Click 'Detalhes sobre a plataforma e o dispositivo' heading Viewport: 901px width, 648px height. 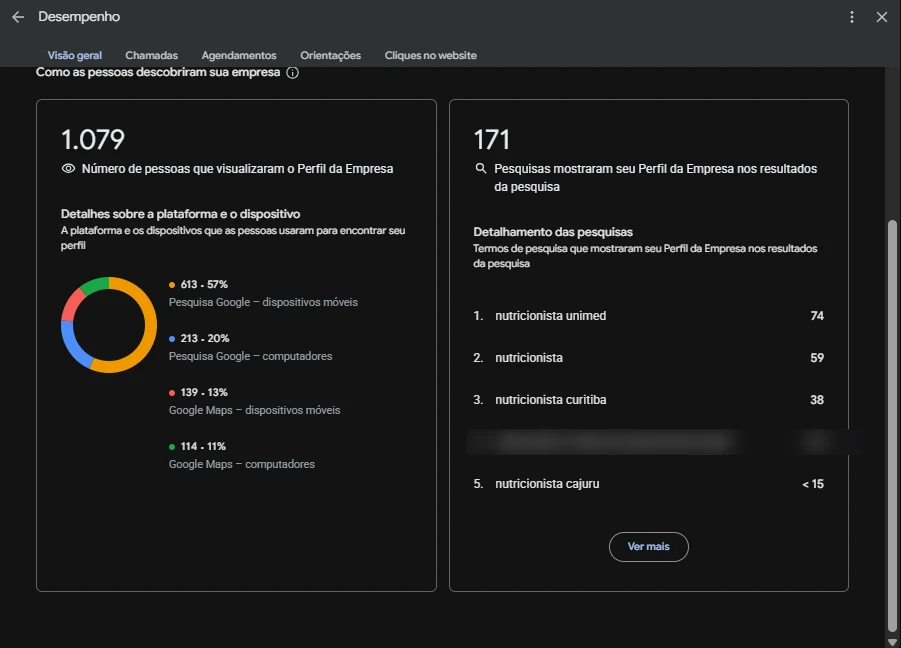pos(180,214)
